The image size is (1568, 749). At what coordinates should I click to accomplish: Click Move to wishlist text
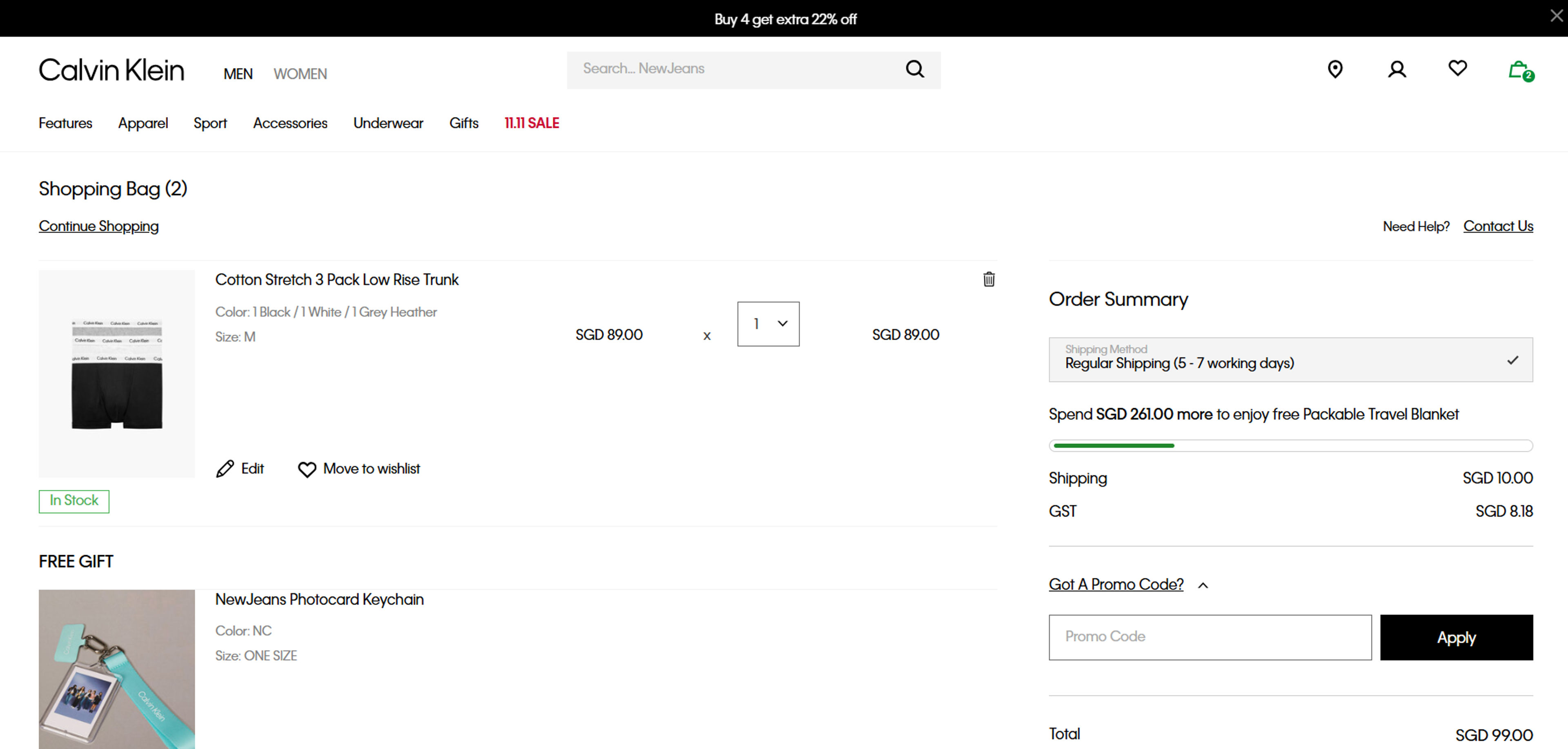[371, 469]
